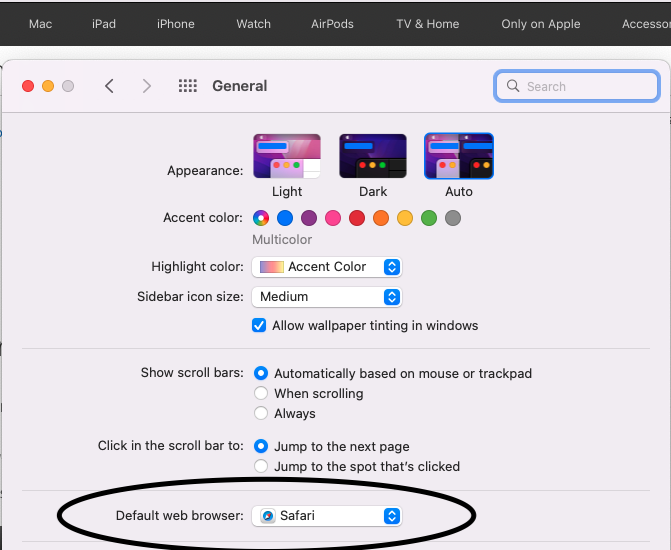This screenshot has width=671, height=550.
Task: Show all preferences grid icon
Action: pos(188,86)
